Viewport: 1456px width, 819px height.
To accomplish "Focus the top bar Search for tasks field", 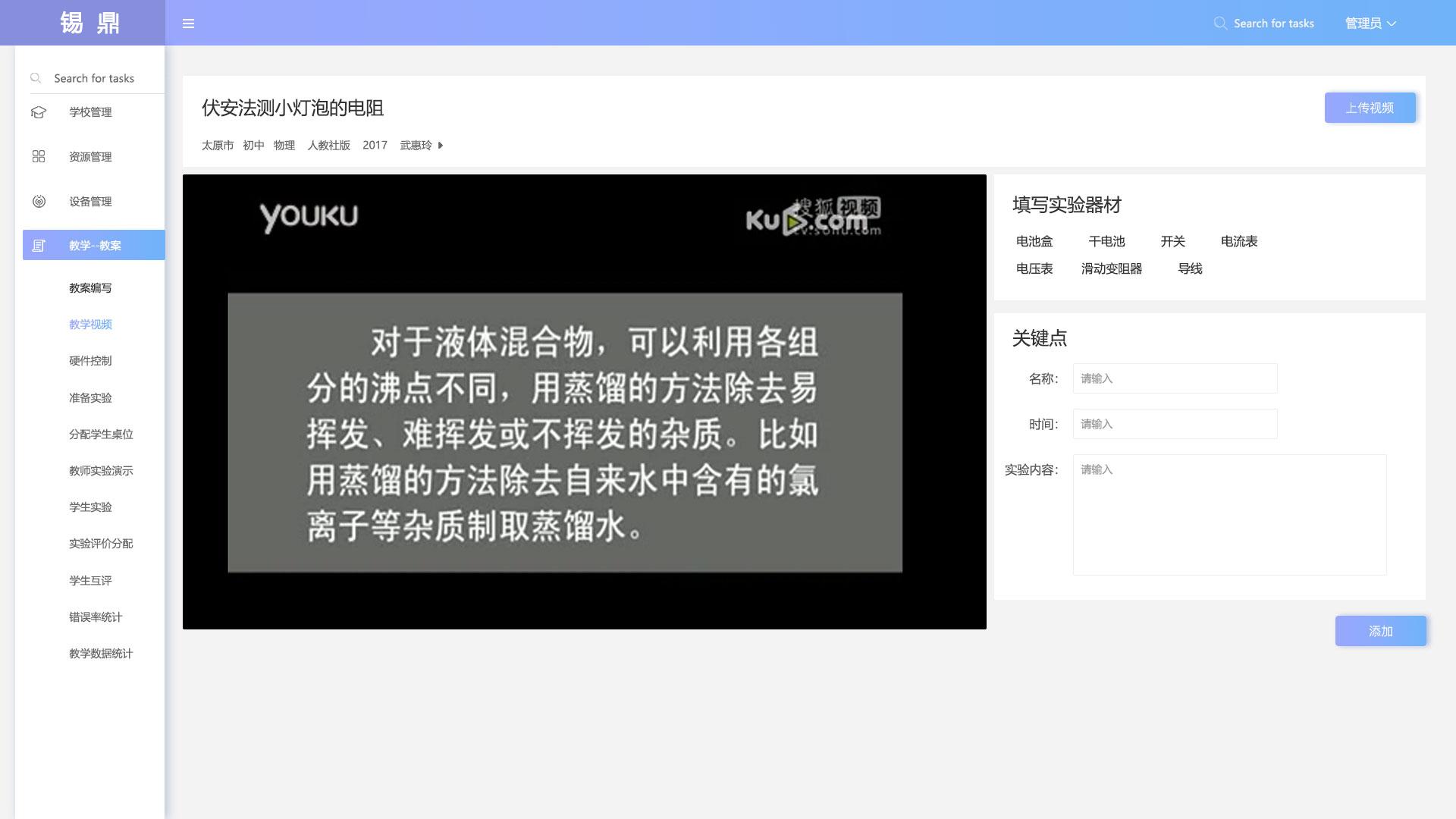I will click(x=1273, y=24).
